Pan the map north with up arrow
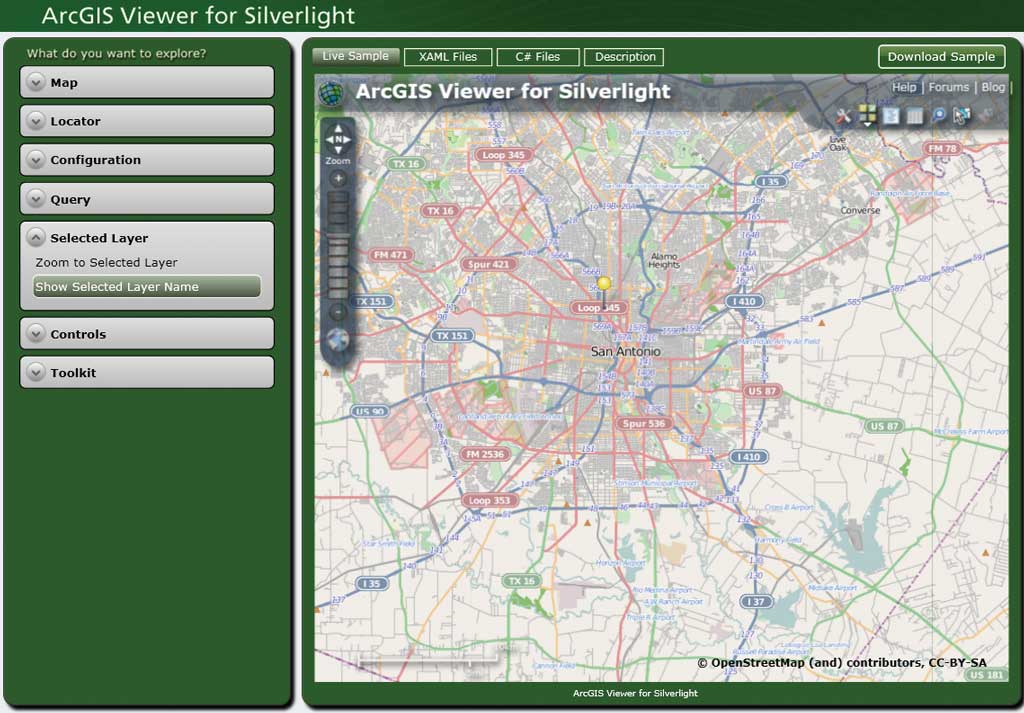The image size is (1024, 713). (x=338, y=129)
